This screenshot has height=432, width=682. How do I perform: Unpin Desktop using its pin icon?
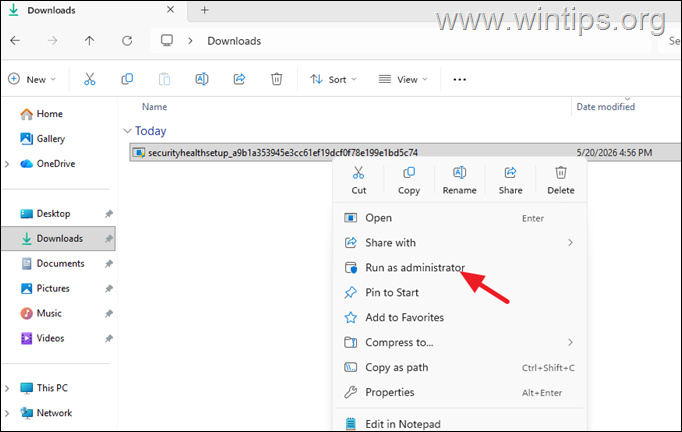click(x=109, y=214)
